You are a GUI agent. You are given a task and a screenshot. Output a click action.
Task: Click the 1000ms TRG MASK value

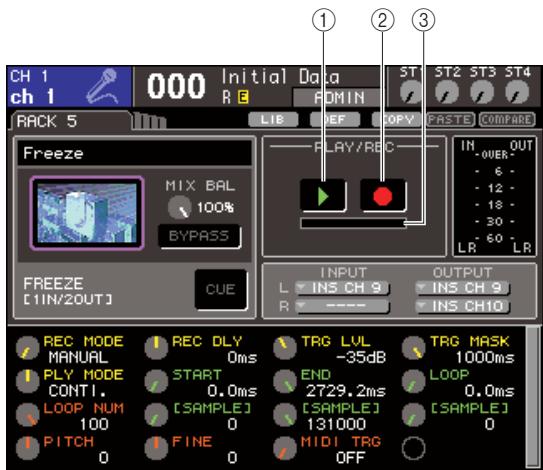click(x=485, y=357)
